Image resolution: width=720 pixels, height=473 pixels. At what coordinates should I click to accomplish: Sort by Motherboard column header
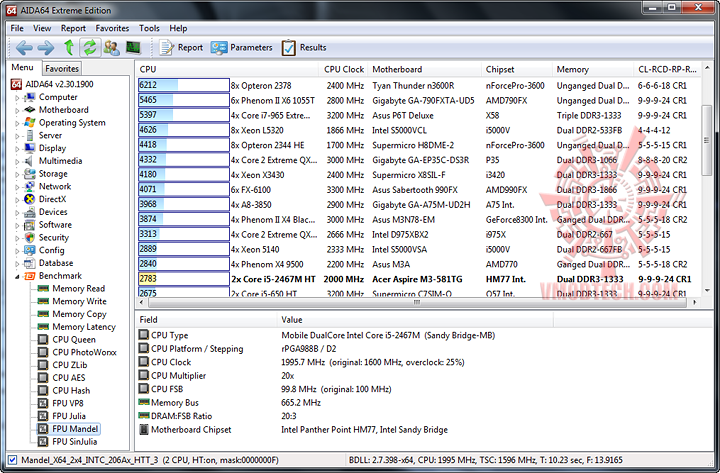click(425, 69)
